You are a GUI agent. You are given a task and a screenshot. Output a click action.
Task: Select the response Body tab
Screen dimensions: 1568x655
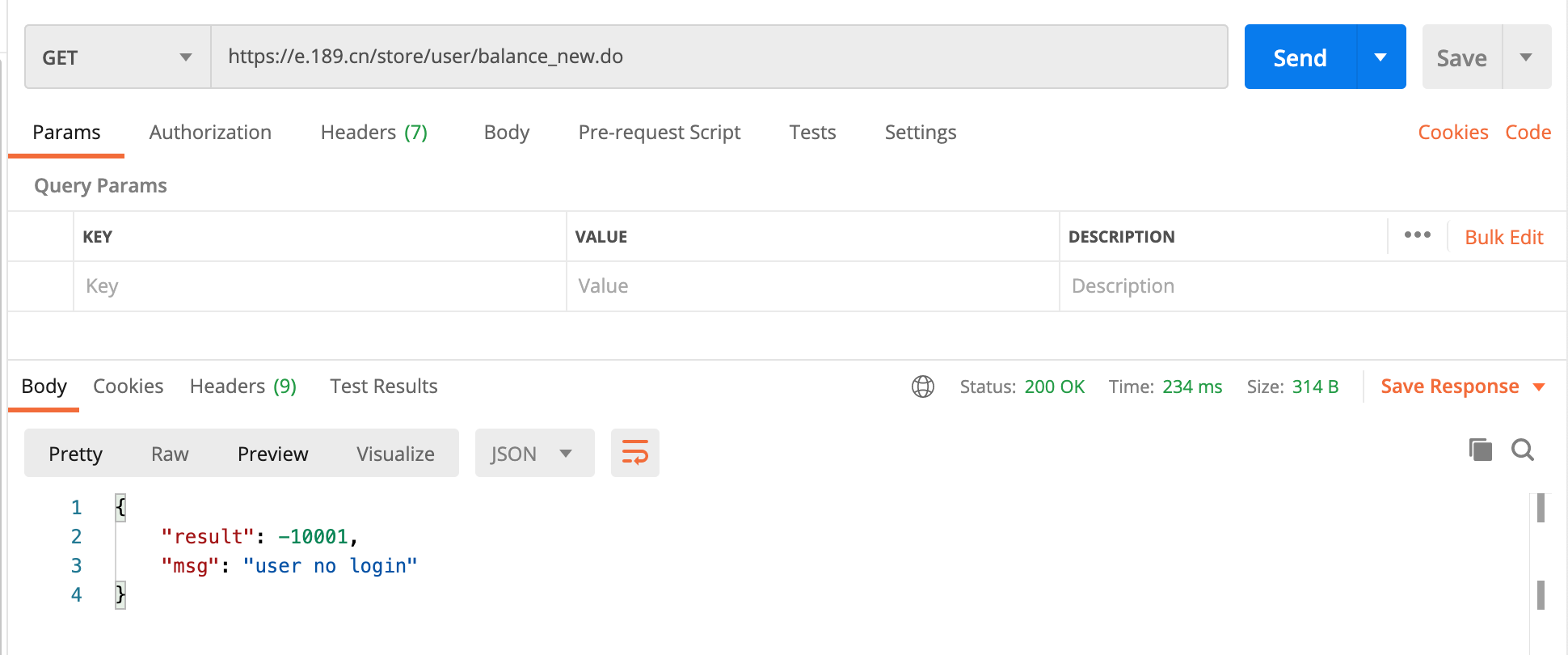pos(44,387)
